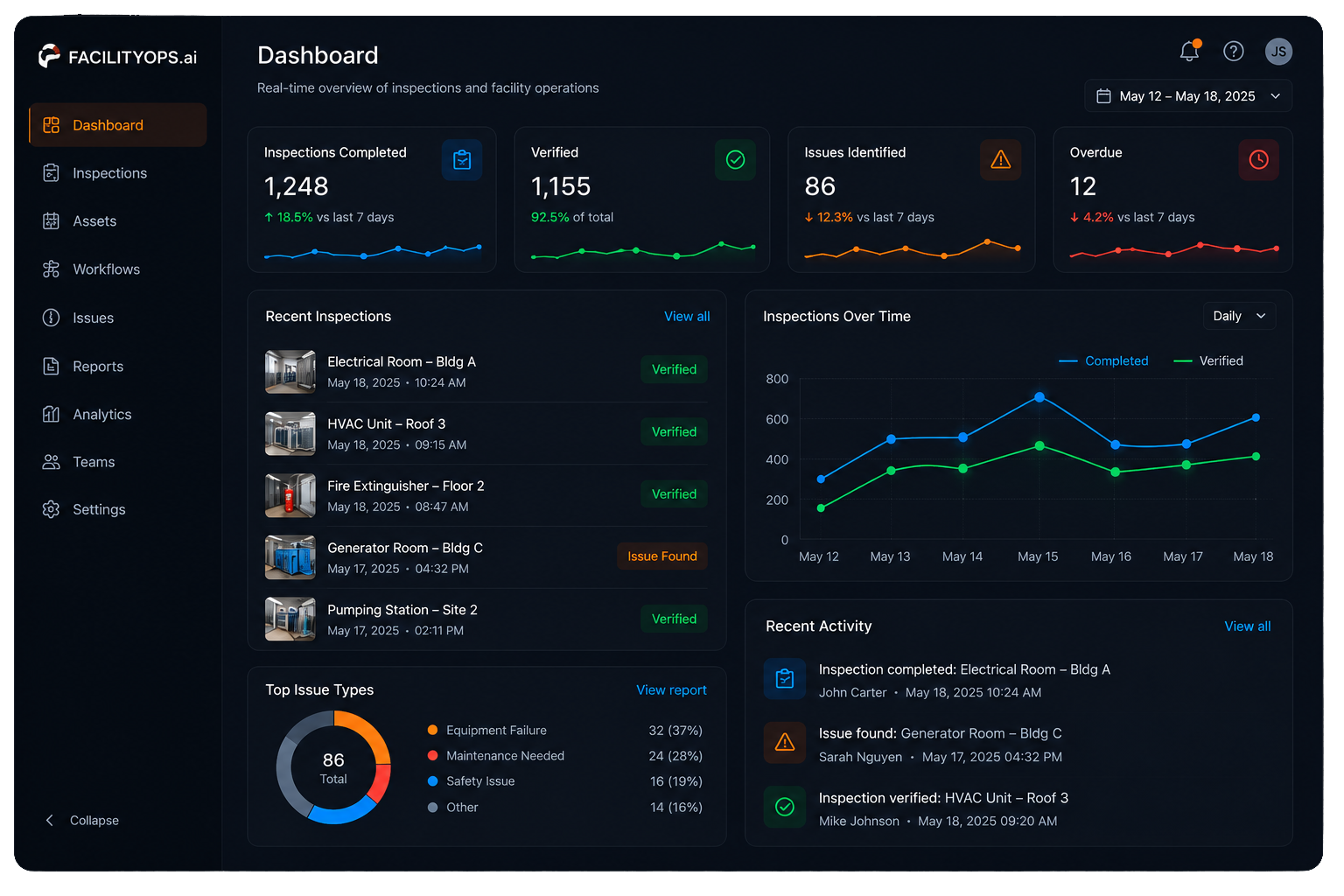This screenshot has width=1344, height=896.
Task: Open the notifications bell icon
Action: (x=1189, y=52)
